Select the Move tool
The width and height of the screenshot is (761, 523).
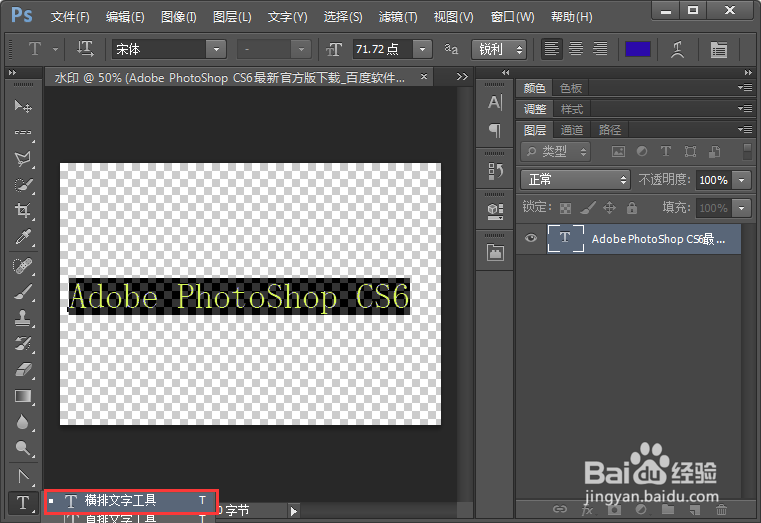pyautogui.click(x=23, y=106)
